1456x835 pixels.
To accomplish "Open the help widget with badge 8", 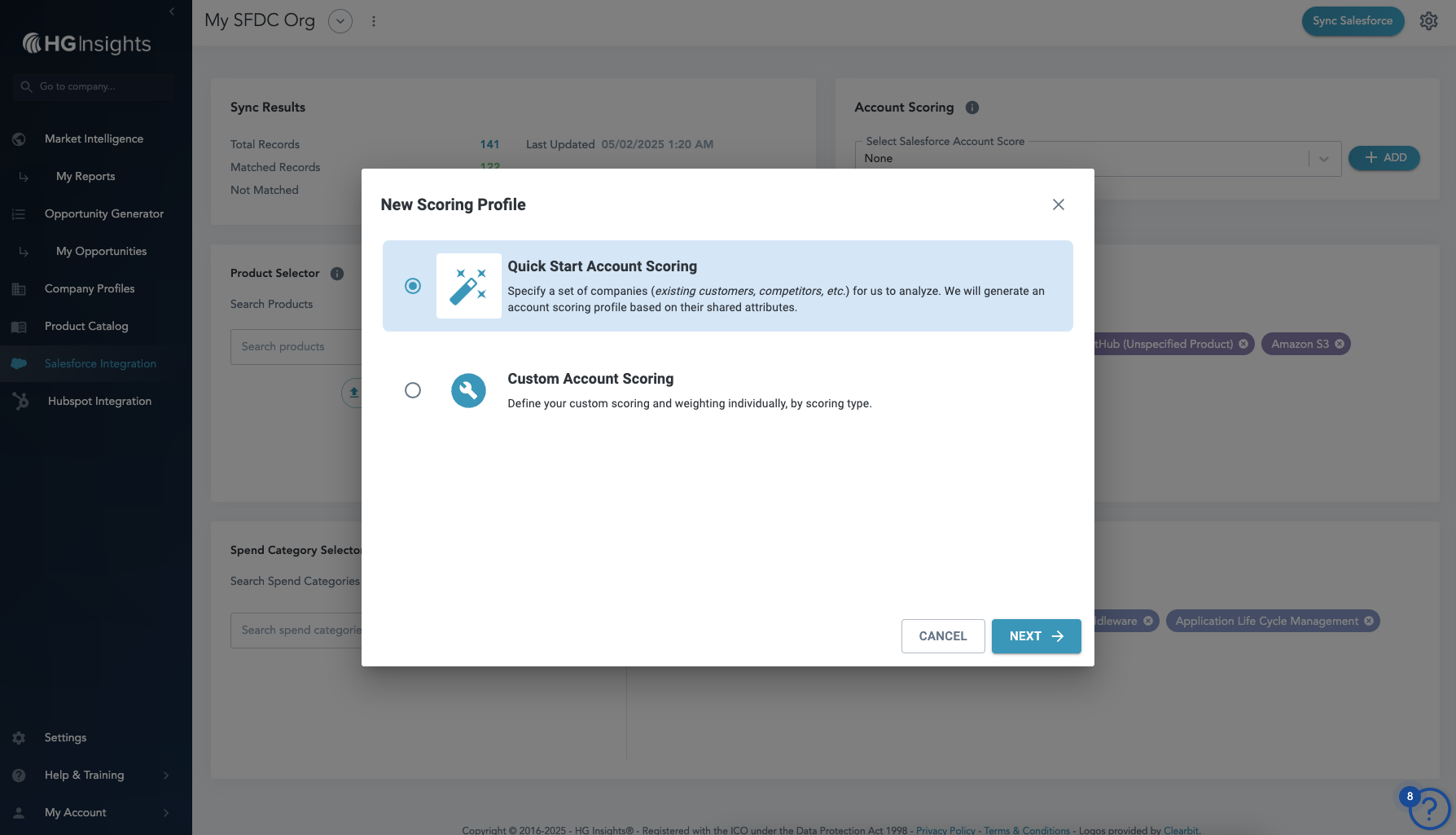I will click(x=1429, y=808).
